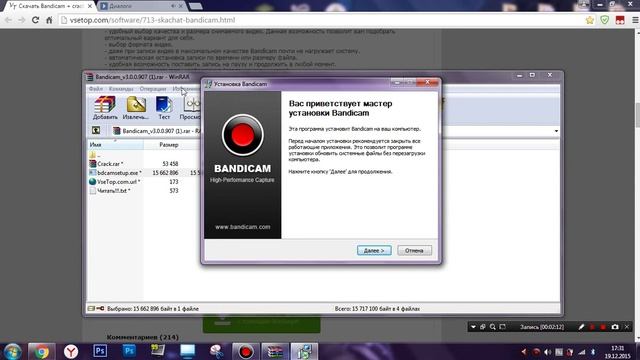
Task: Open Команды menu in WinRAR
Action: click(121, 89)
